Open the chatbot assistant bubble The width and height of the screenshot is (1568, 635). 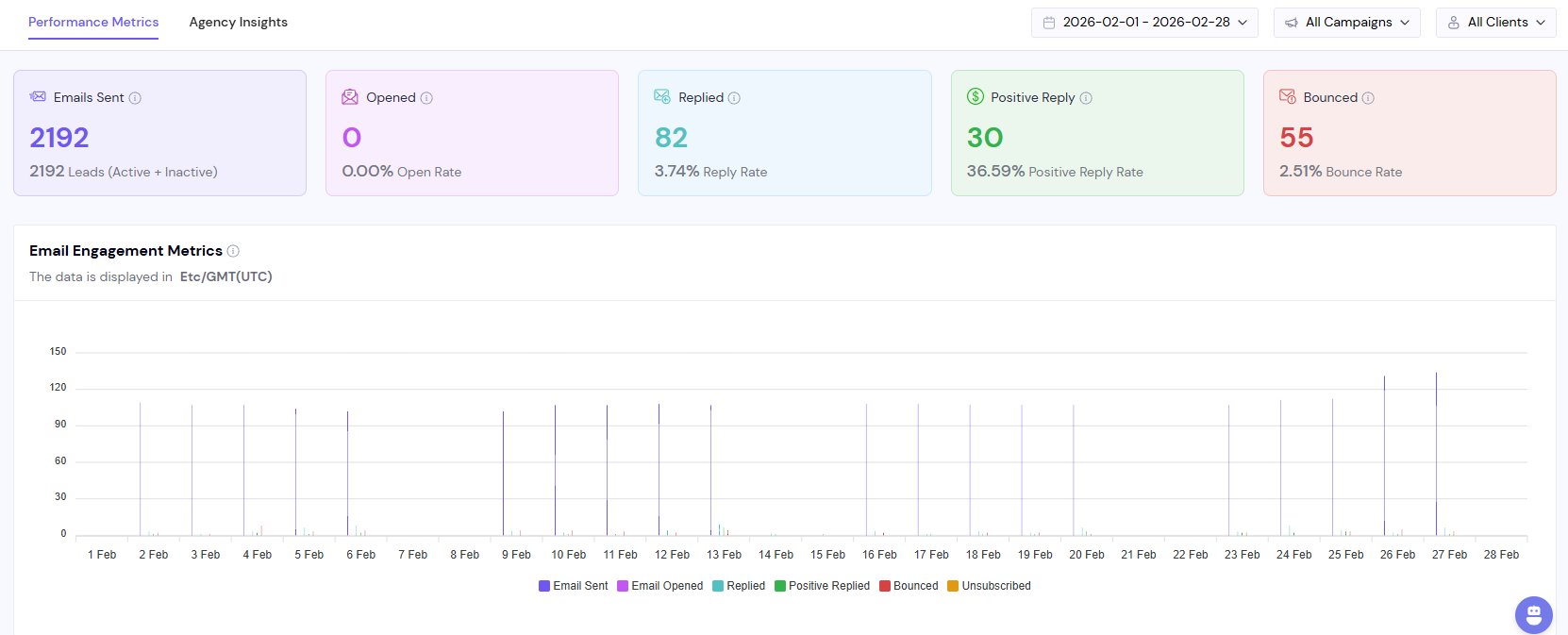pos(1534,615)
